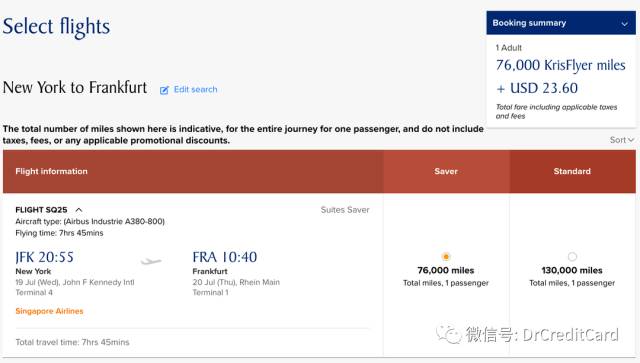Click the Edit search pencil icon
The image size is (640, 363).
(x=164, y=90)
